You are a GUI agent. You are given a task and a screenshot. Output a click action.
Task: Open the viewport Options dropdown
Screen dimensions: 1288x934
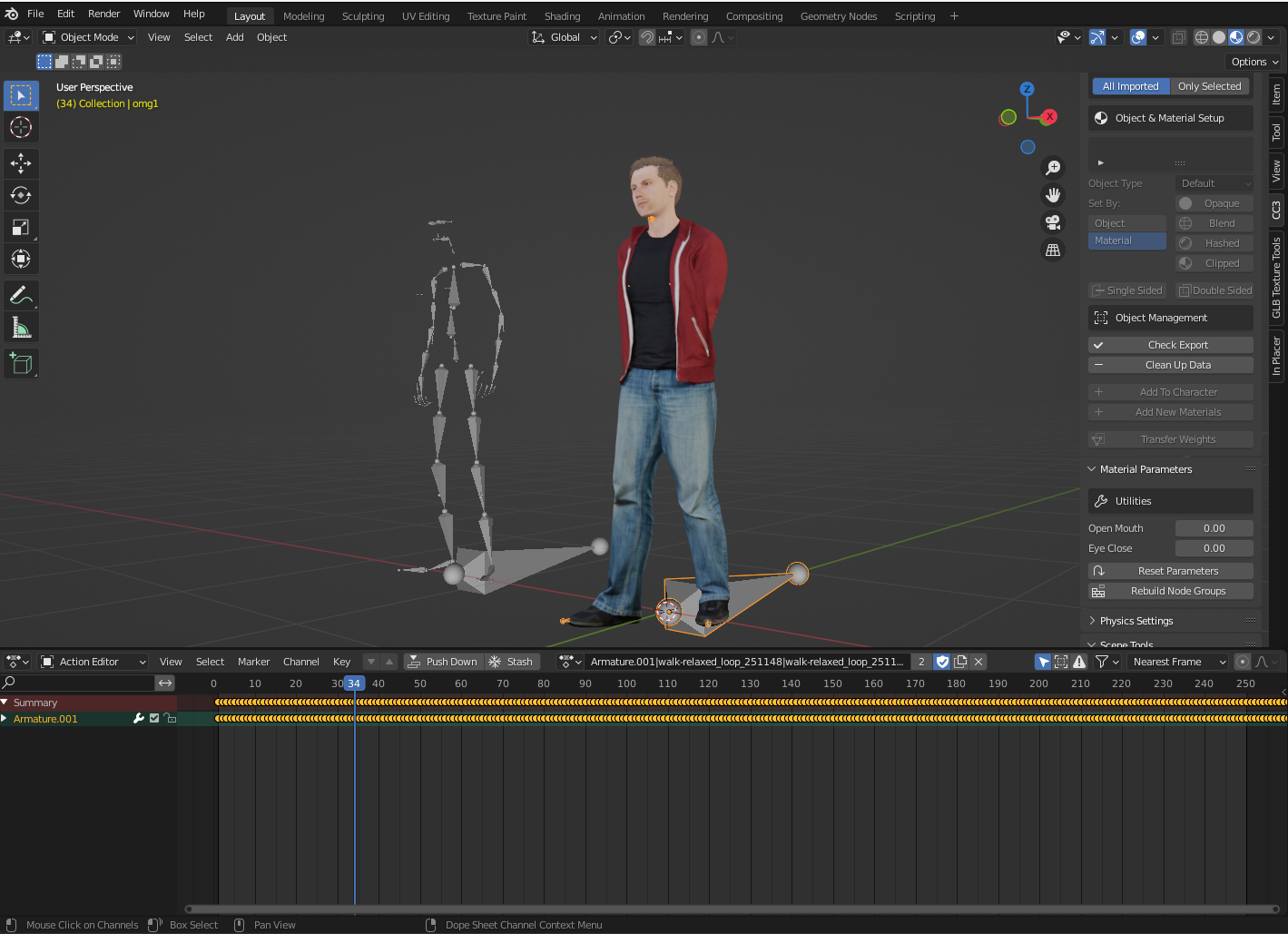tap(1254, 62)
